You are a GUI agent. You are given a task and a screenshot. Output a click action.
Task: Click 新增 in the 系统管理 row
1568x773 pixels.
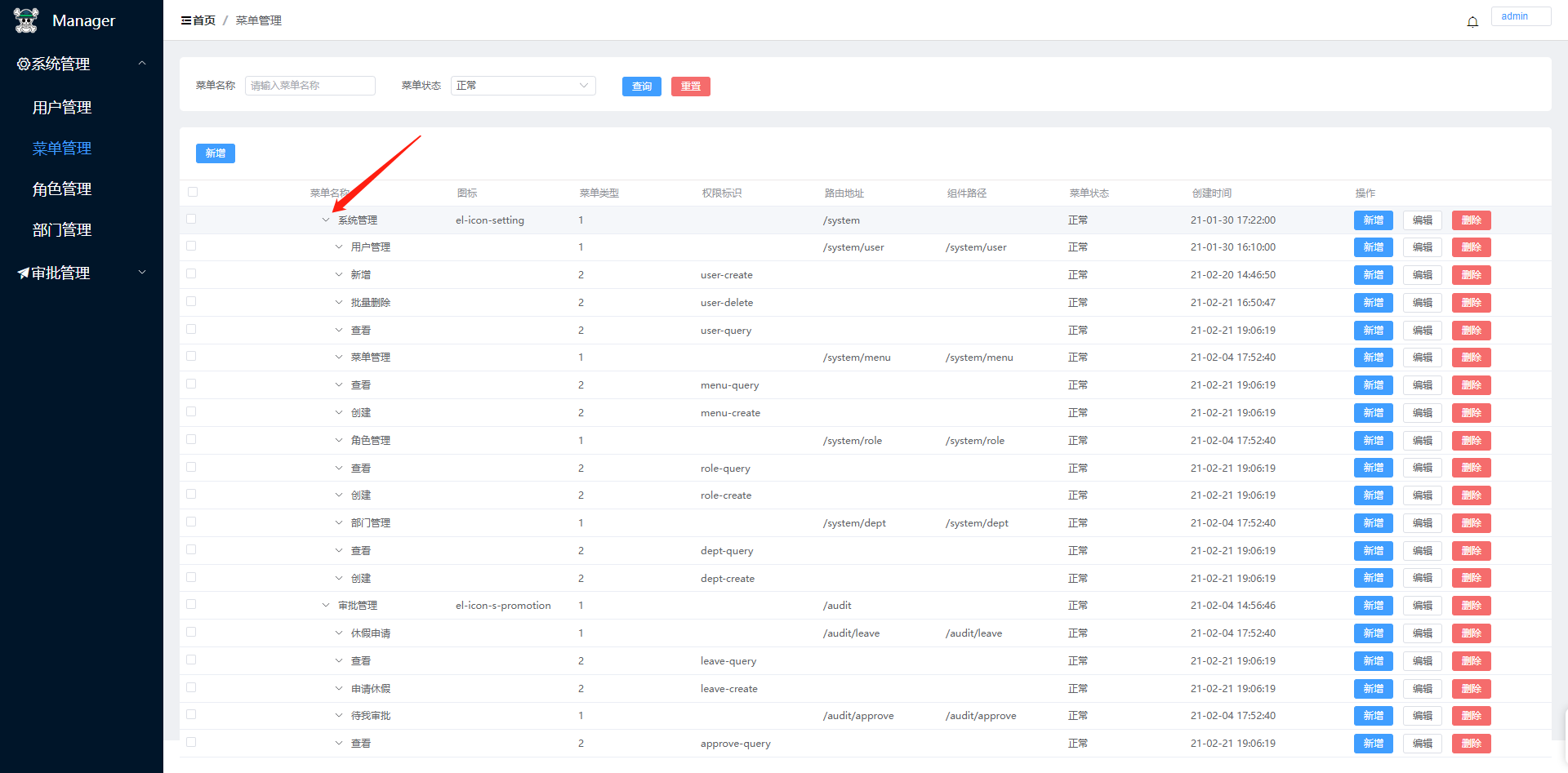pyautogui.click(x=1374, y=220)
